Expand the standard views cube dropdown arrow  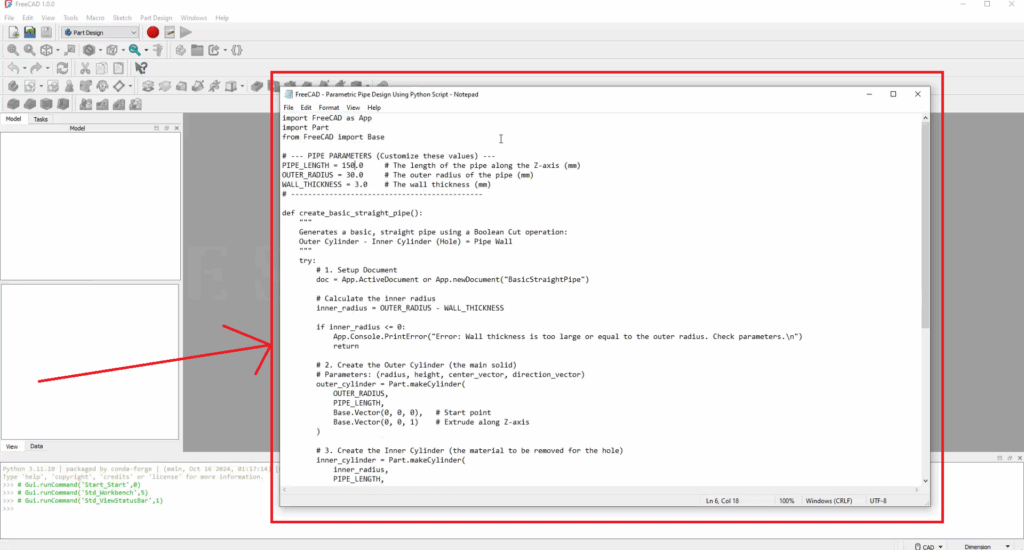[x=57, y=50]
